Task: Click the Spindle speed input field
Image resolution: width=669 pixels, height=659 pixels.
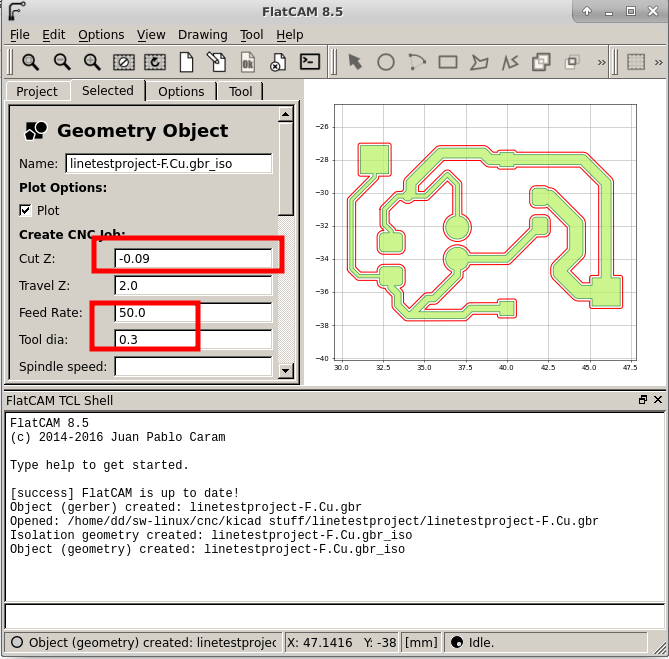Action: coord(193,366)
